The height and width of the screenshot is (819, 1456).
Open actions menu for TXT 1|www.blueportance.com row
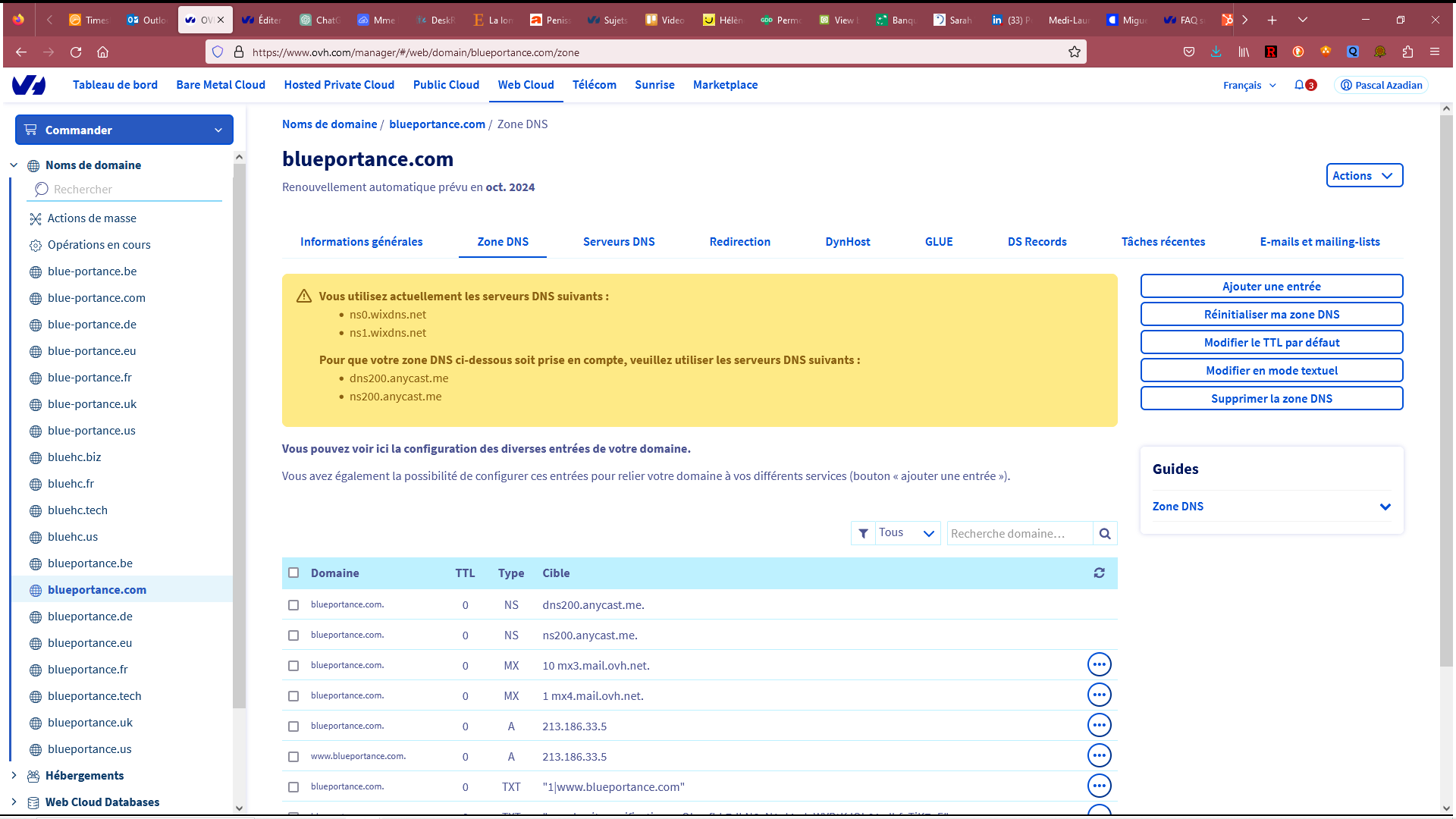click(x=1099, y=786)
